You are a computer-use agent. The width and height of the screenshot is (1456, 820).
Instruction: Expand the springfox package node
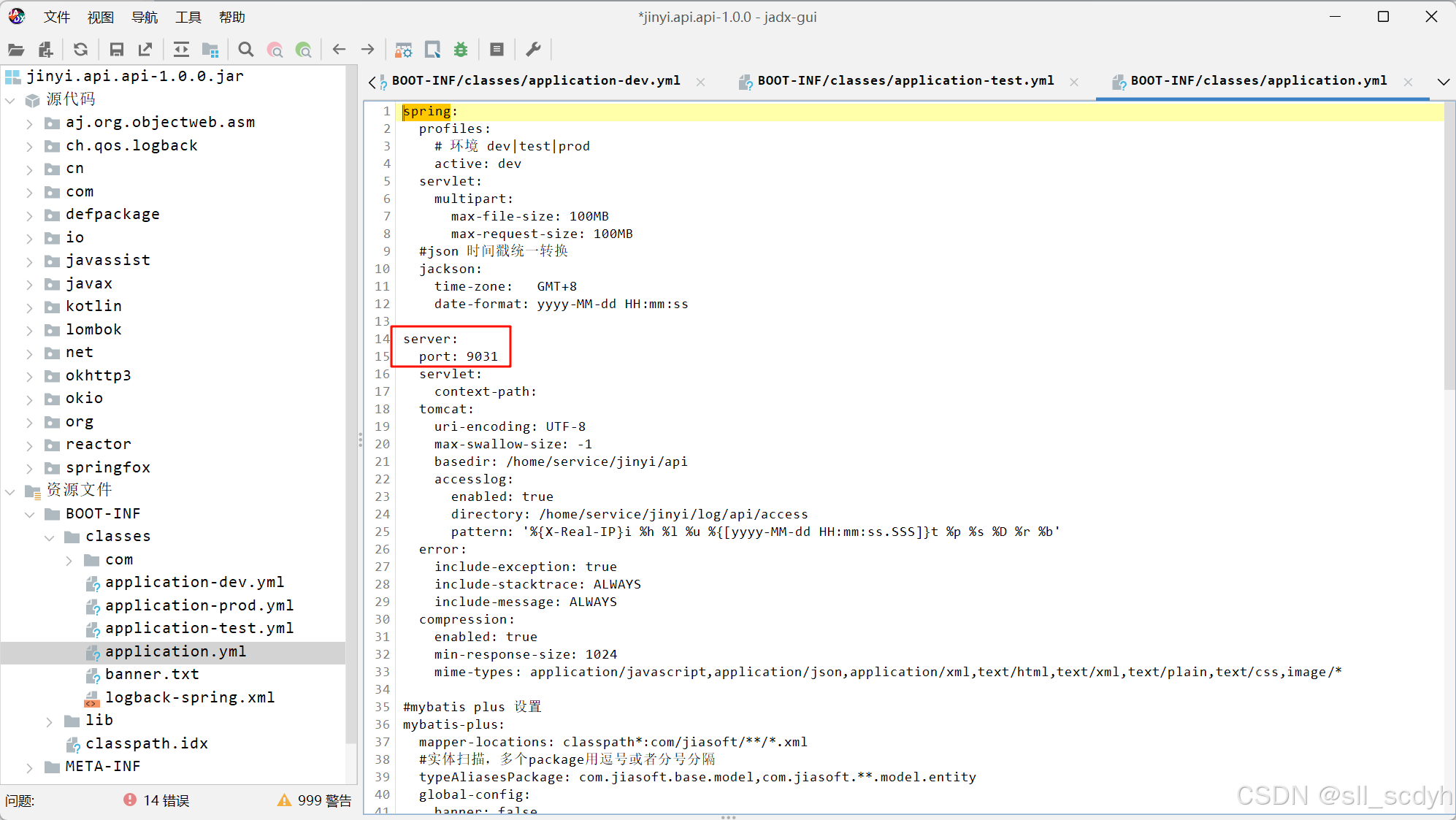click(29, 468)
